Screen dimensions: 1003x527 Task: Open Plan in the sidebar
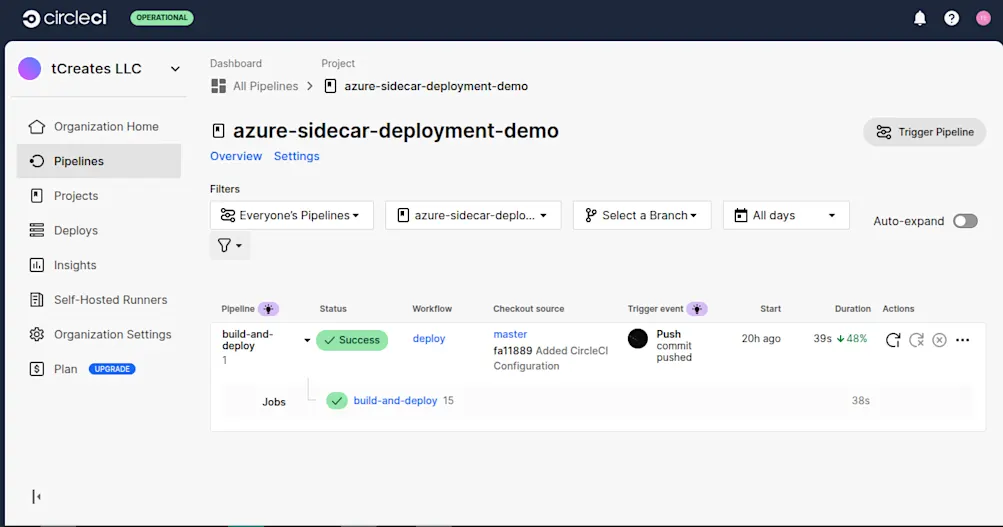[x=65, y=369]
